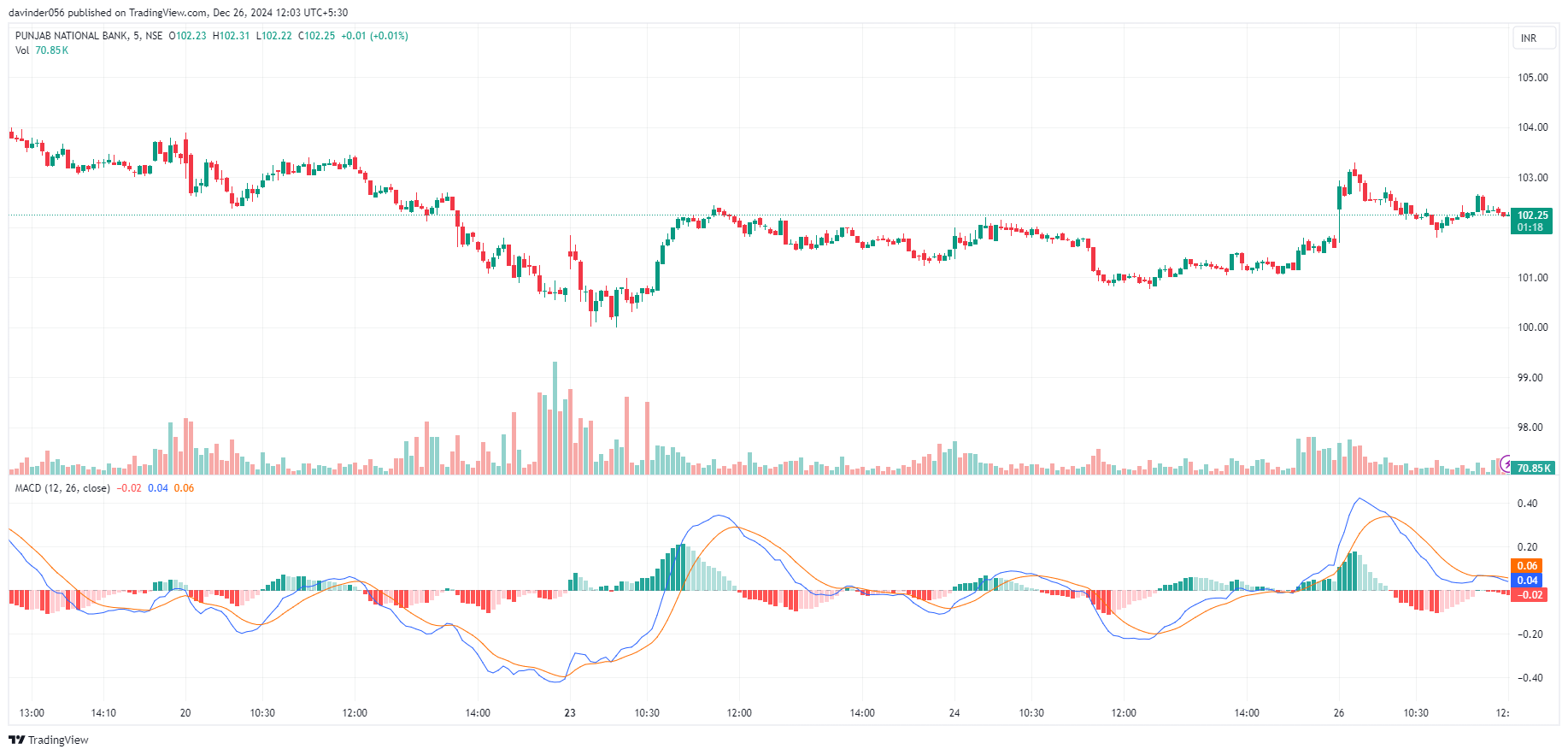The image size is (1568, 755).
Task: Click the date 26 time axis label
Action: coord(1338,713)
